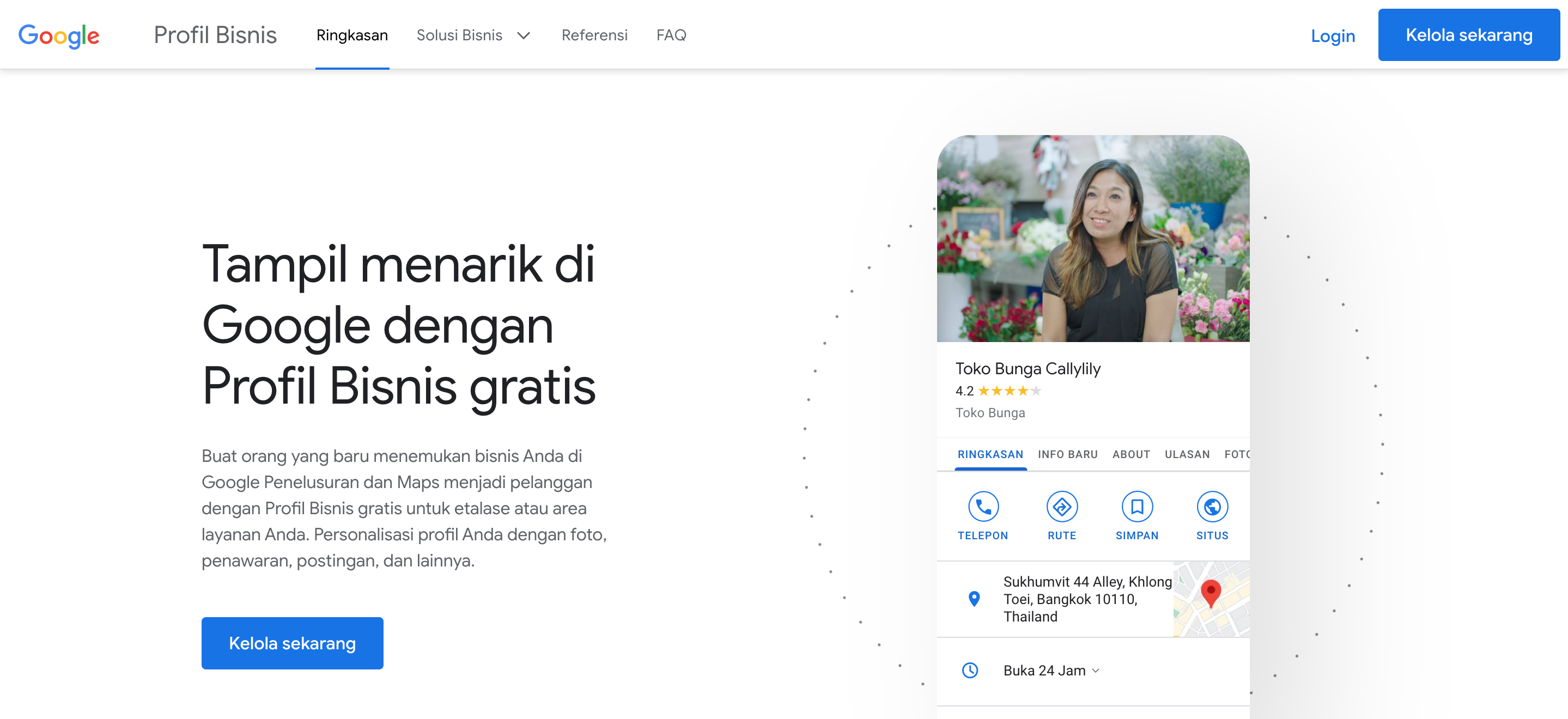
Task: Click Kelola sekarang button in header
Action: tap(1468, 35)
